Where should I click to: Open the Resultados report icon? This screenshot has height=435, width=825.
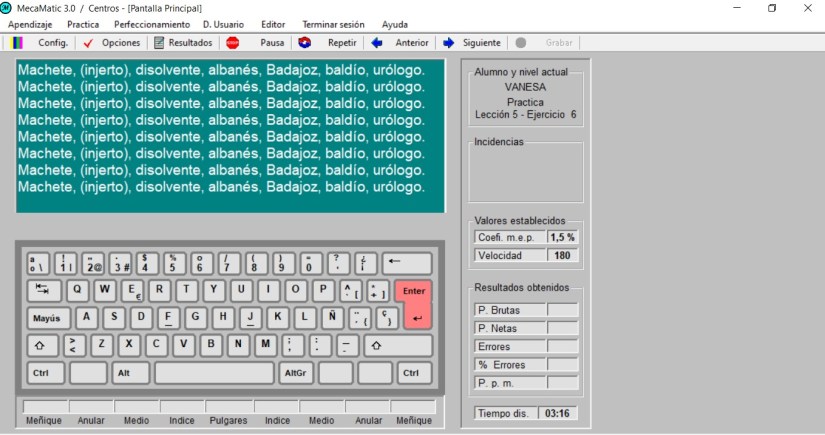pyautogui.click(x=158, y=43)
